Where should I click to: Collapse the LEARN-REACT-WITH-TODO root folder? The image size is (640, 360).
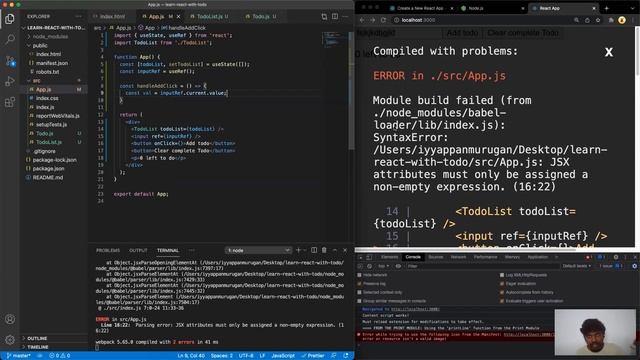[53, 28]
